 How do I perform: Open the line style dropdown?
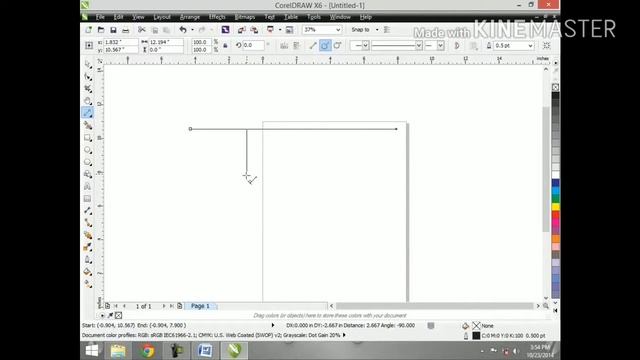pos(419,46)
